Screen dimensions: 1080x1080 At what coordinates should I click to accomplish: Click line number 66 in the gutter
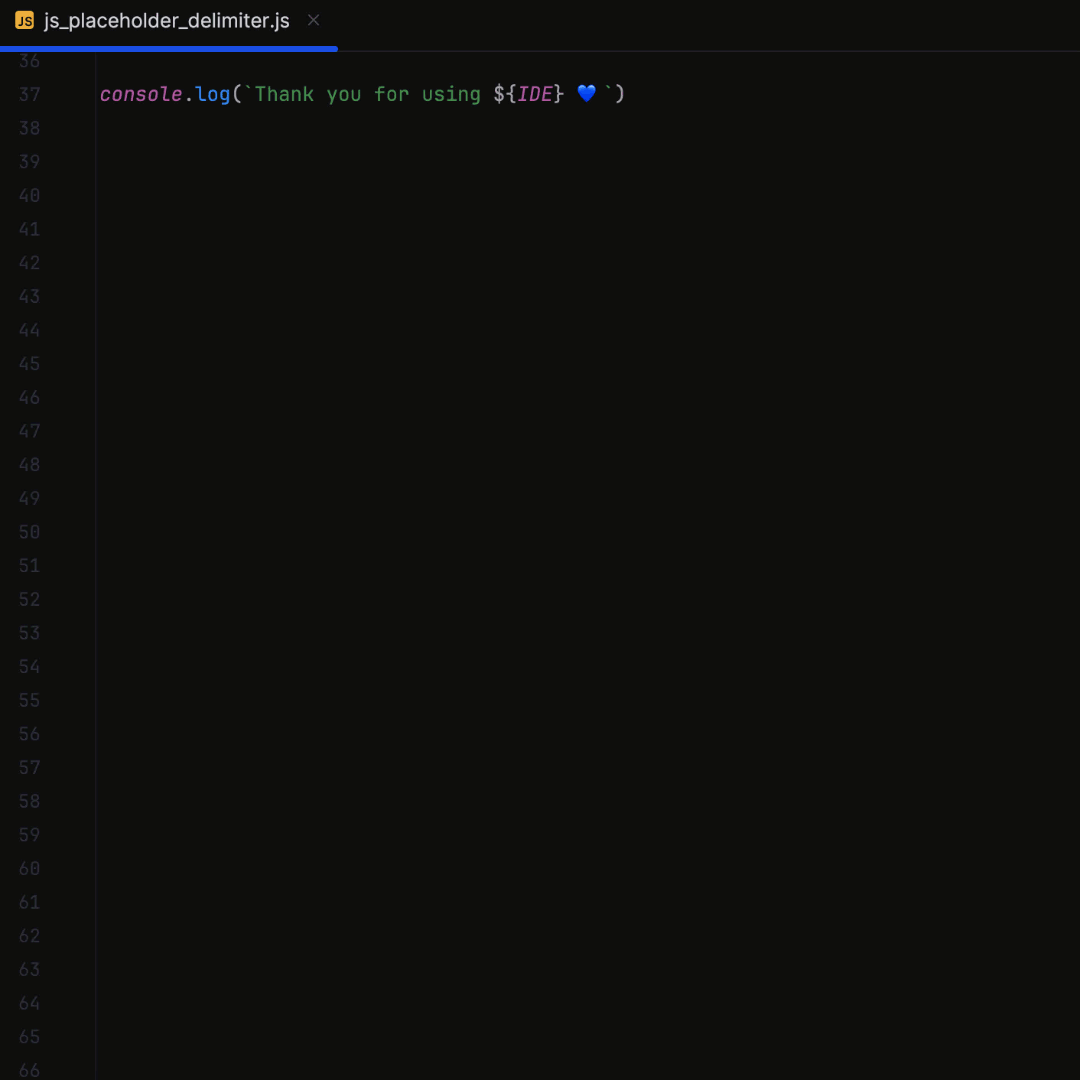(x=29, y=1069)
